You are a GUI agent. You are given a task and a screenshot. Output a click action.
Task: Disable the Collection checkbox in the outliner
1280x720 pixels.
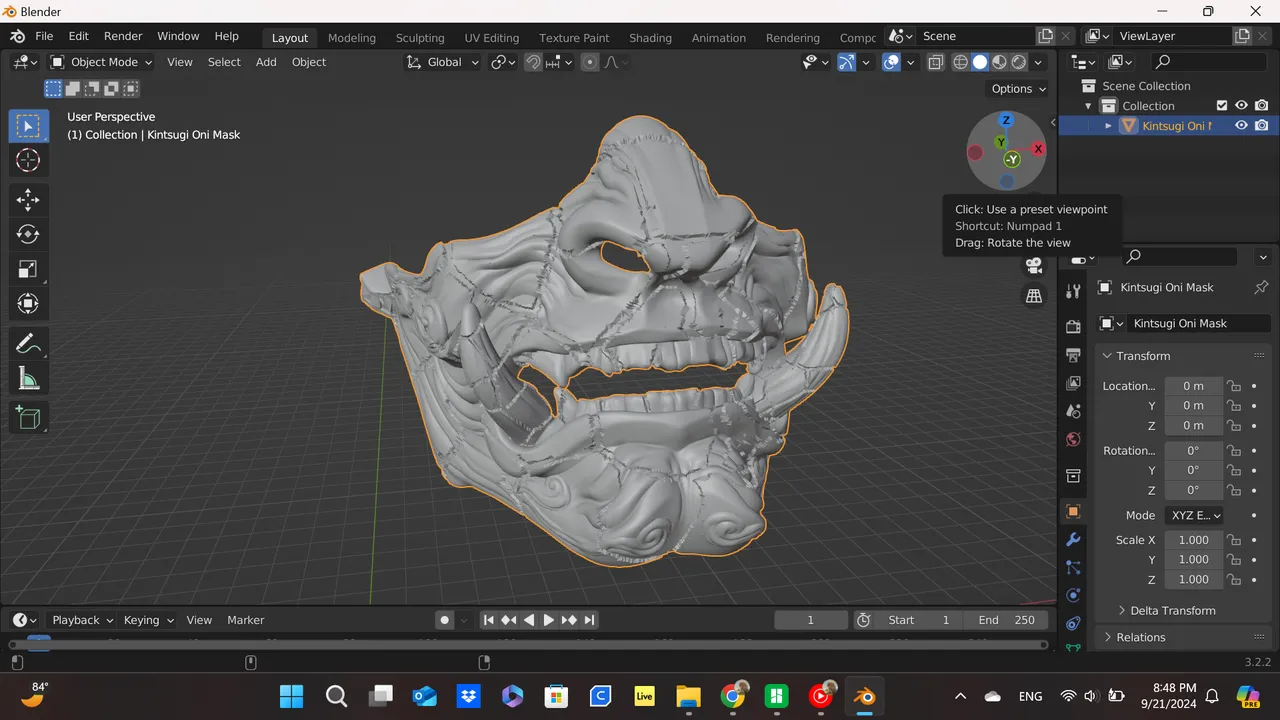(1222, 105)
